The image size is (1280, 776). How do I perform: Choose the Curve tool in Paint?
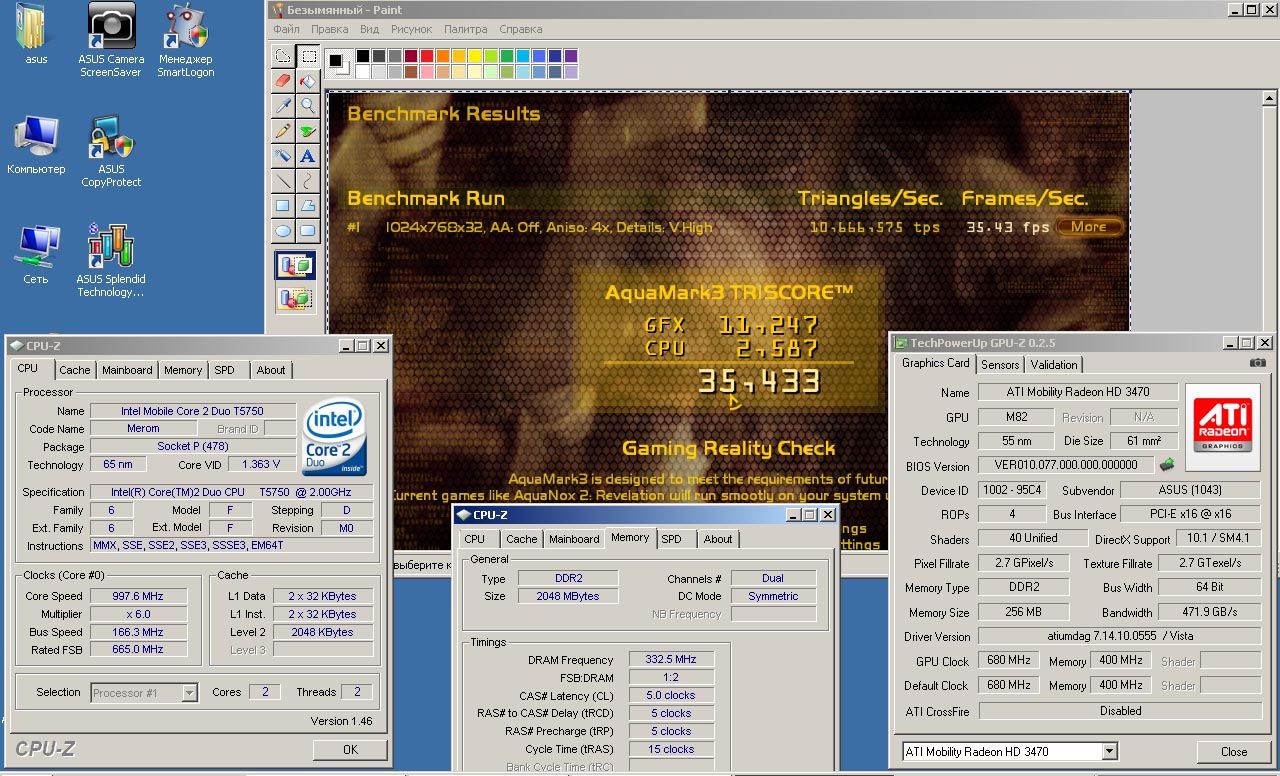click(308, 181)
